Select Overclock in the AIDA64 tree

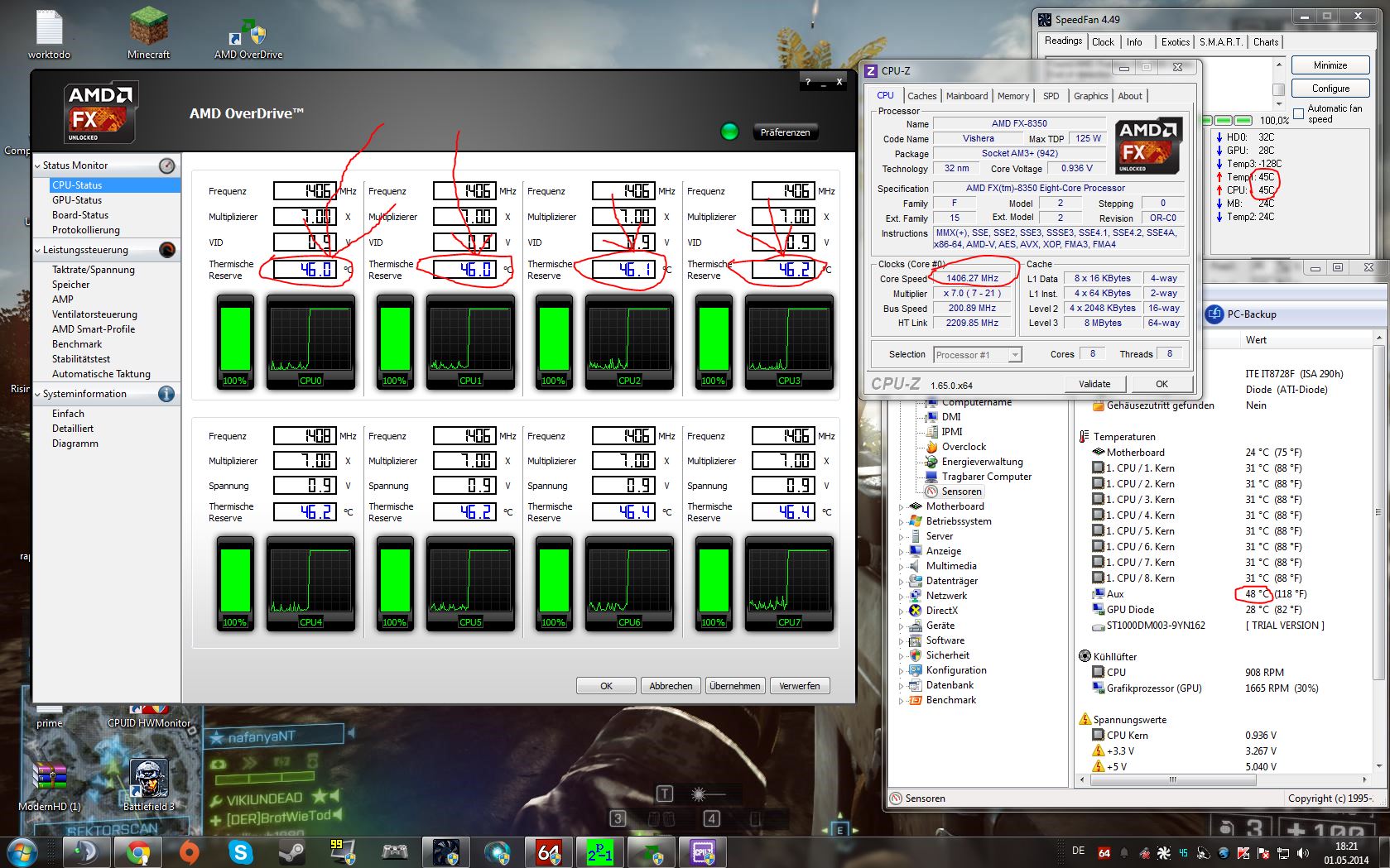coord(964,447)
